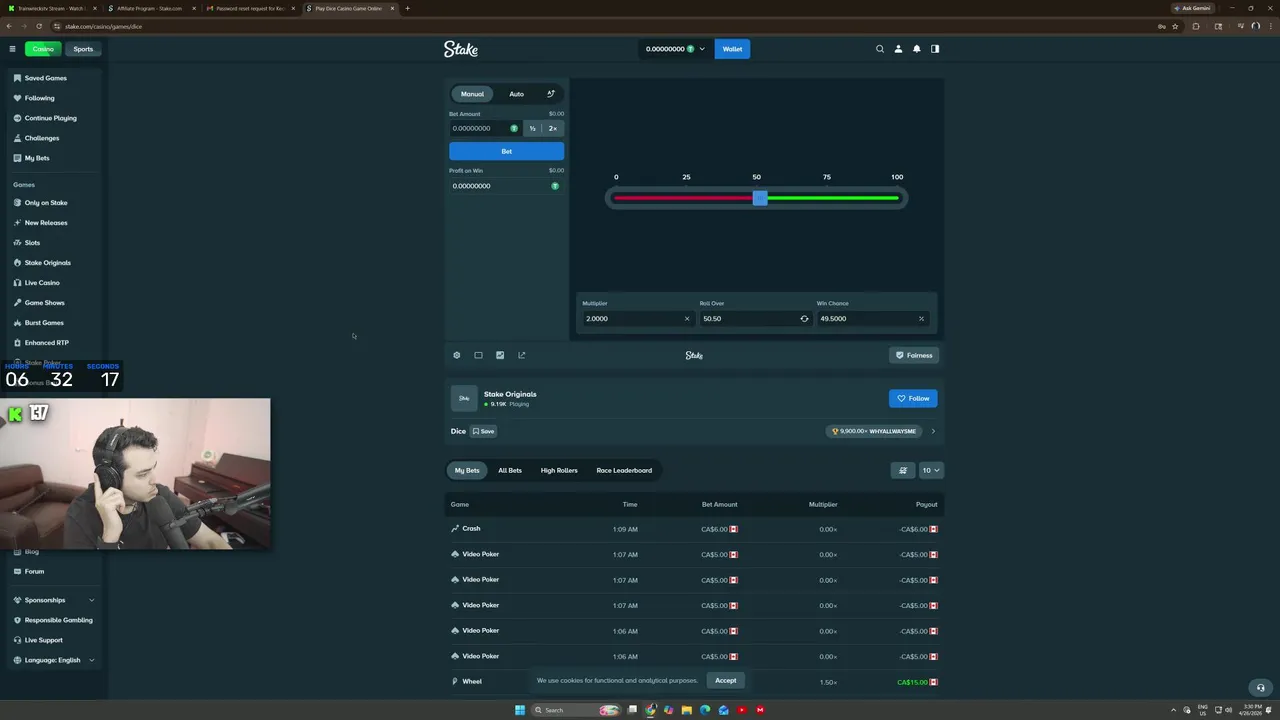Enable theatre mode rectangle icon
This screenshot has width=1280, height=720.
[x=478, y=355]
